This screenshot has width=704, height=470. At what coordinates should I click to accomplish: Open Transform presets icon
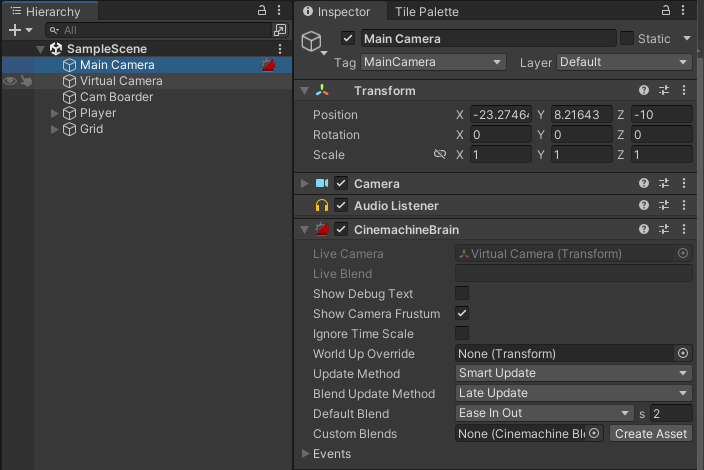point(664,90)
